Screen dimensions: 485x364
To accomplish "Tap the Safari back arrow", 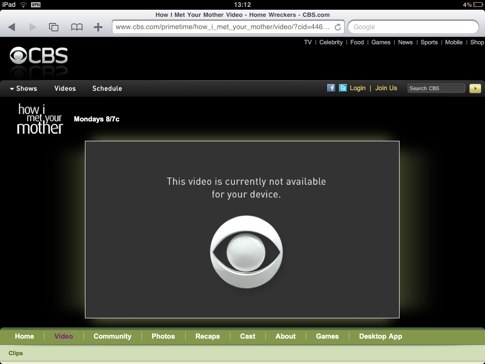I will [12, 27].
